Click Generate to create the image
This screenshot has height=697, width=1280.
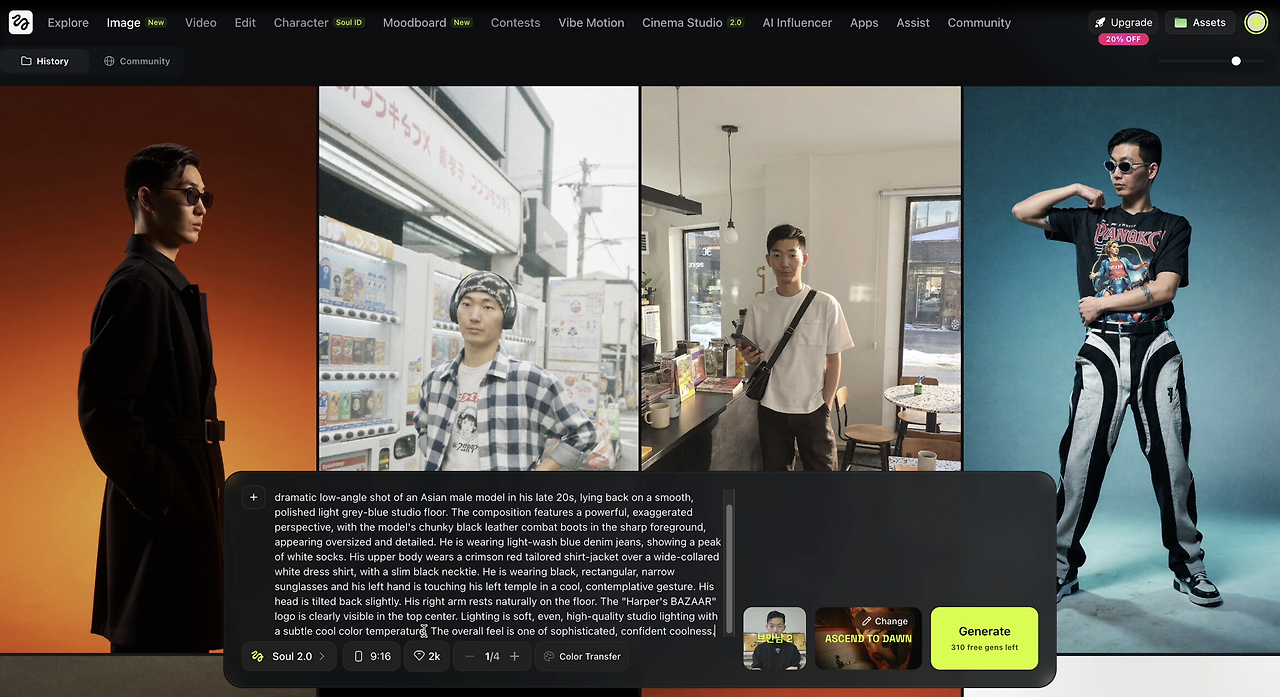984,637
